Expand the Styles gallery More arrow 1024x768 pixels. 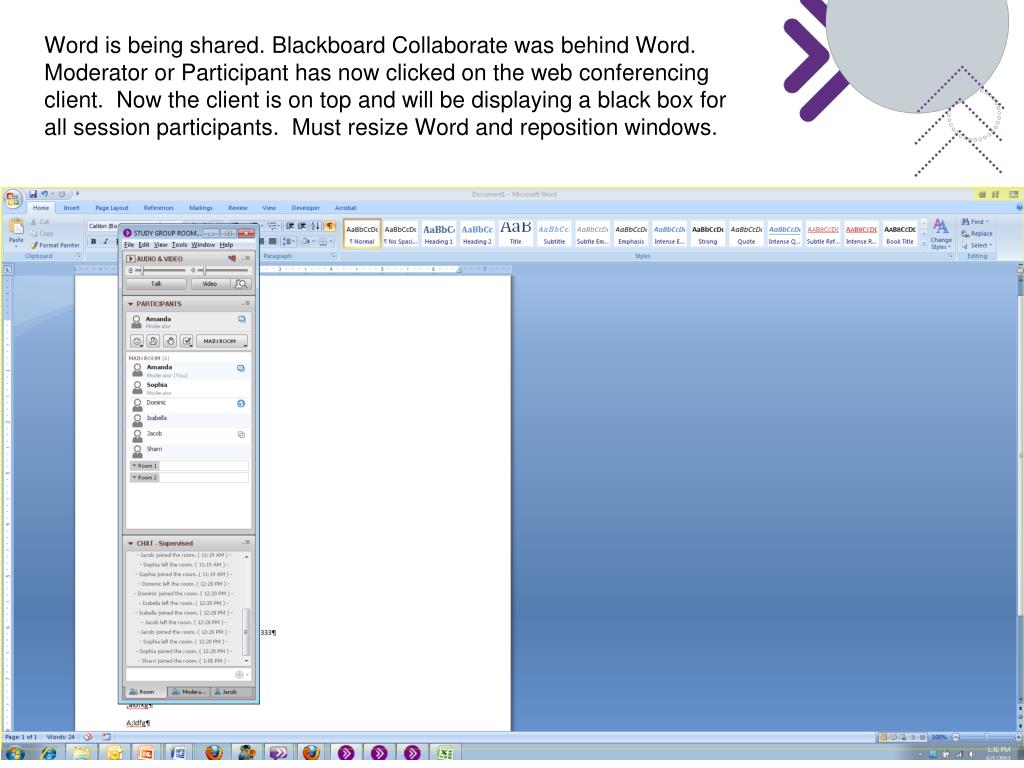click(923, 245)
